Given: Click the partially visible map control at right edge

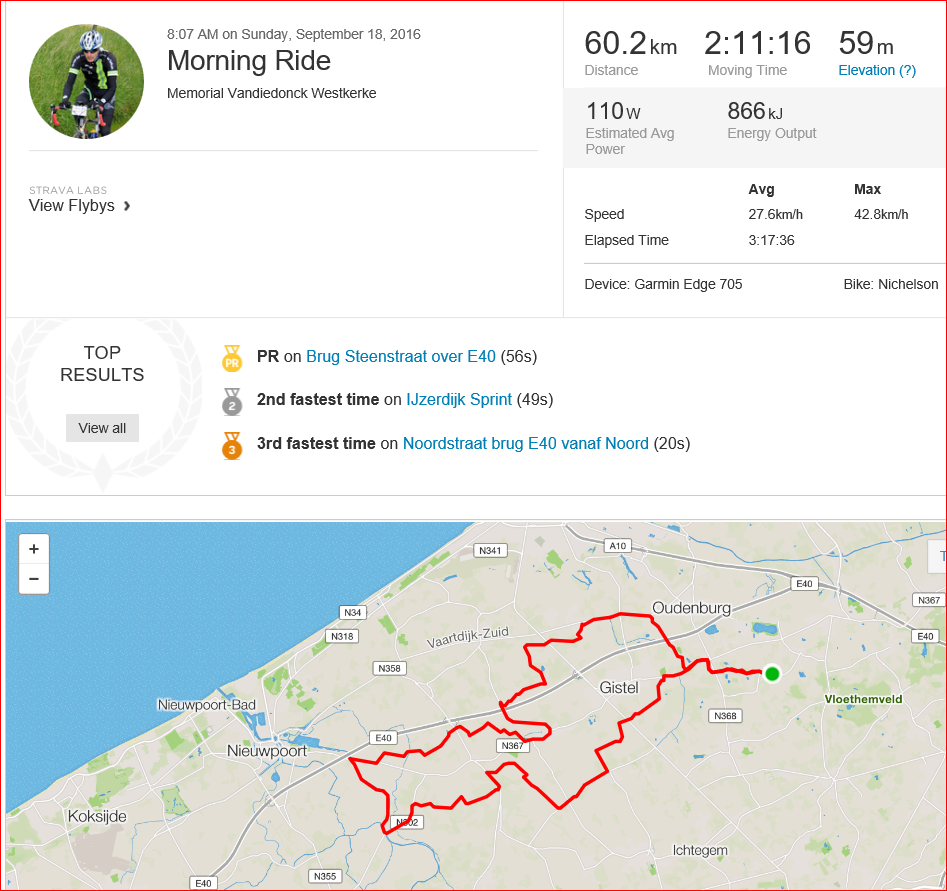Looking at the screenshot, I should pyautogui.click(x=937, y=556).
